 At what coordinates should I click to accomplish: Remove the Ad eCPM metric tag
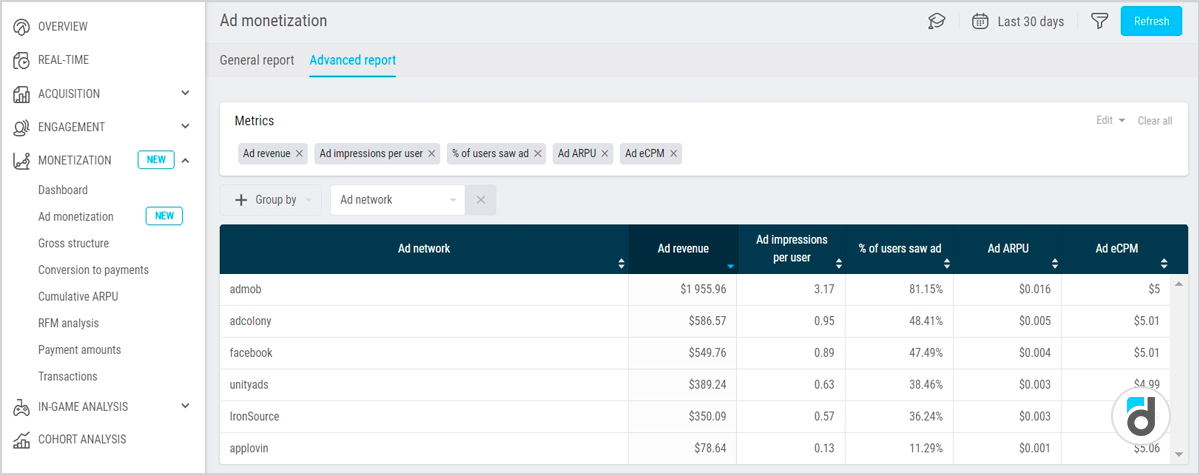674,154
